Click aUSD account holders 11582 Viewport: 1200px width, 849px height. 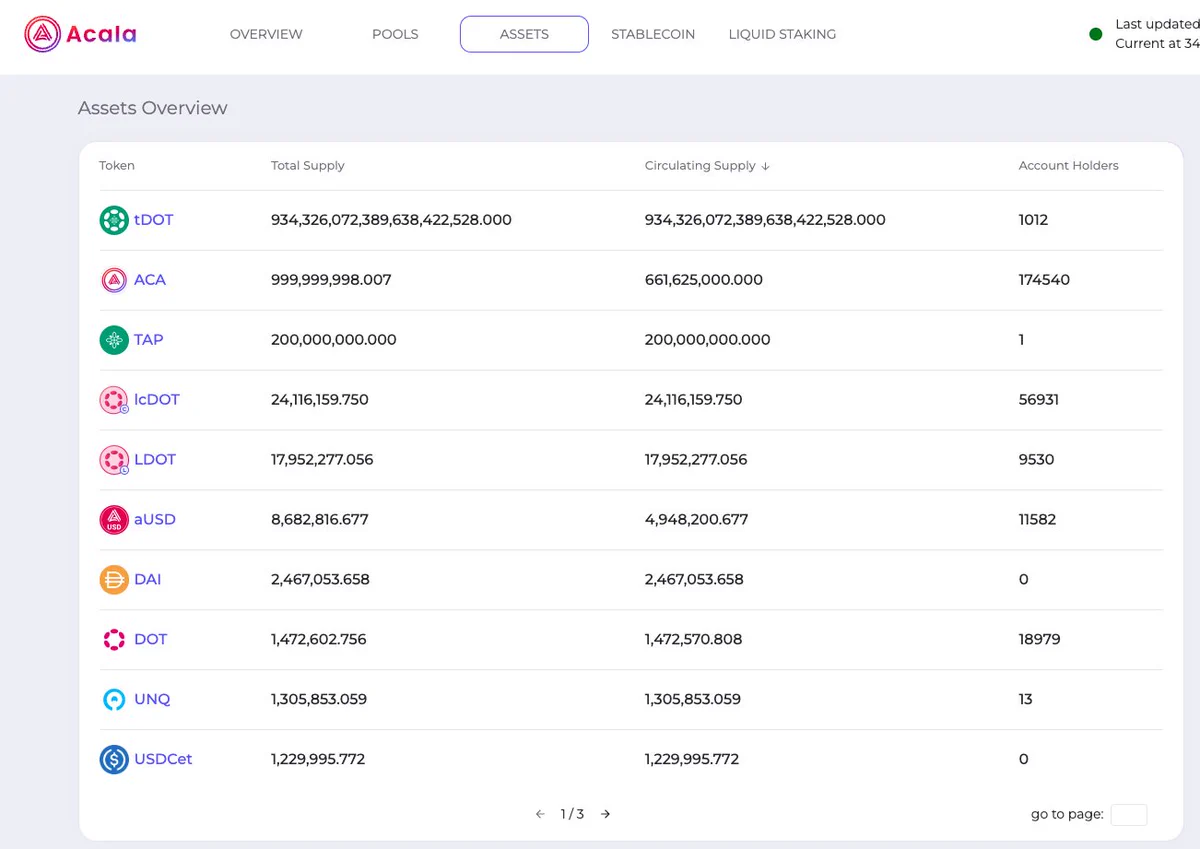[1037, 520]
